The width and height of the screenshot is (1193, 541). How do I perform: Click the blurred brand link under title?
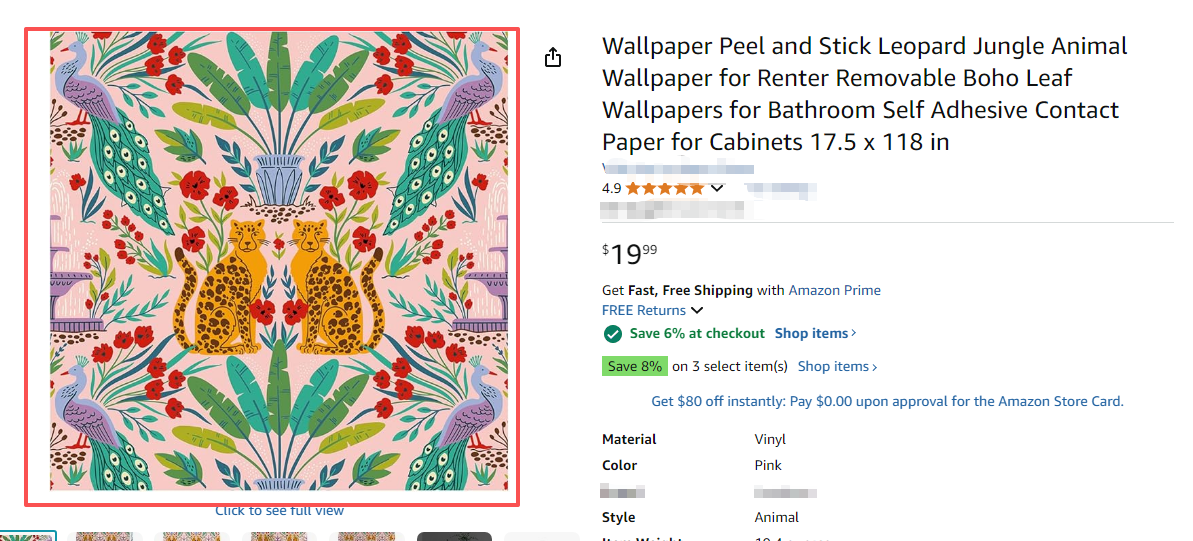click(x=678, y=167)
